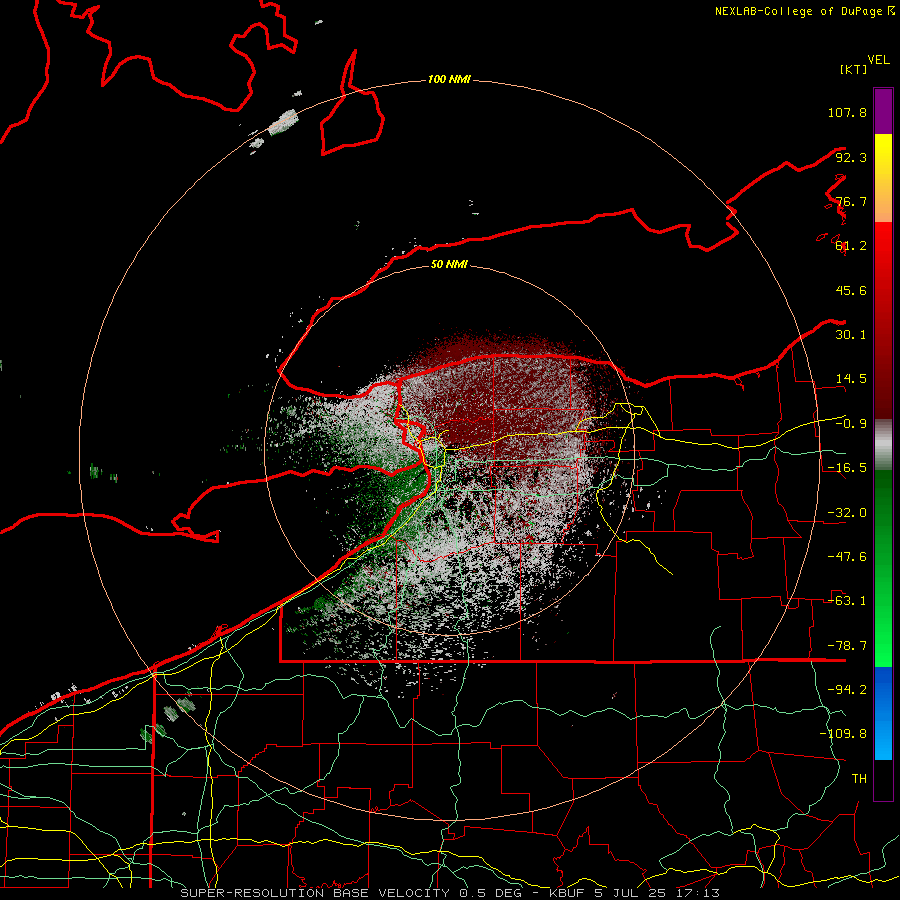Click the 92.3 legend value
Viewport: 900px width, 900px height.
[851, 157]
